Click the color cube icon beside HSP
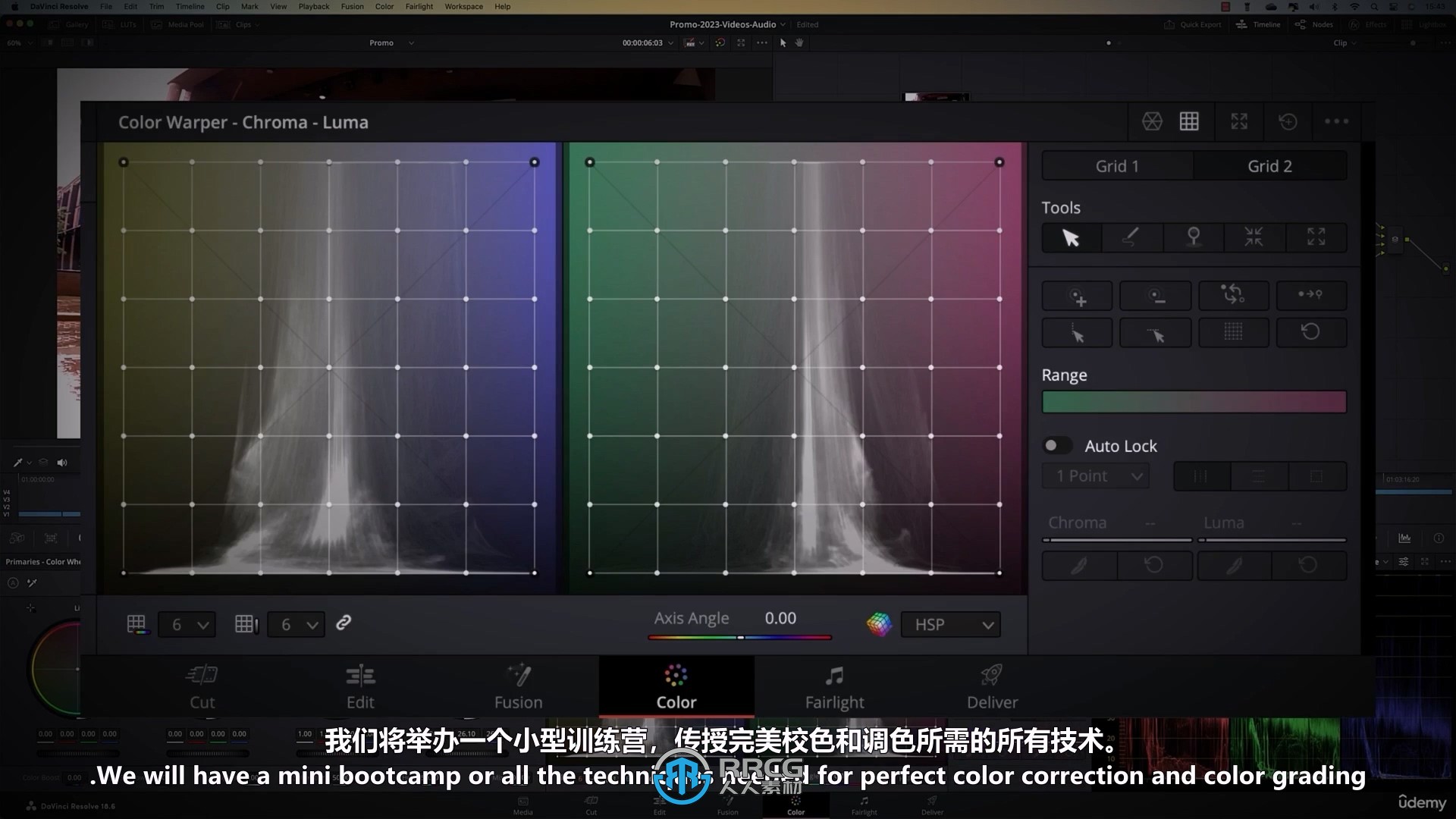The height and width of the screenshot is (819, 1456). (879, 624)
